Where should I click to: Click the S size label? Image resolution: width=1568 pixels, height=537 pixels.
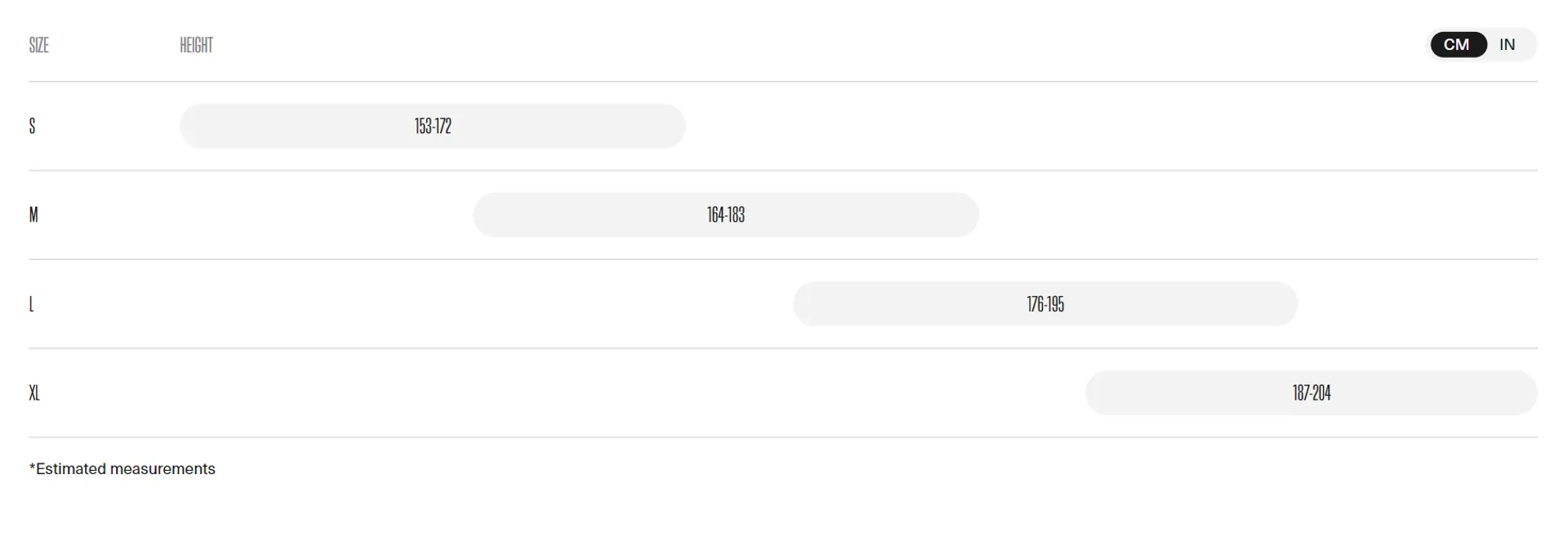tap(33, 126)
